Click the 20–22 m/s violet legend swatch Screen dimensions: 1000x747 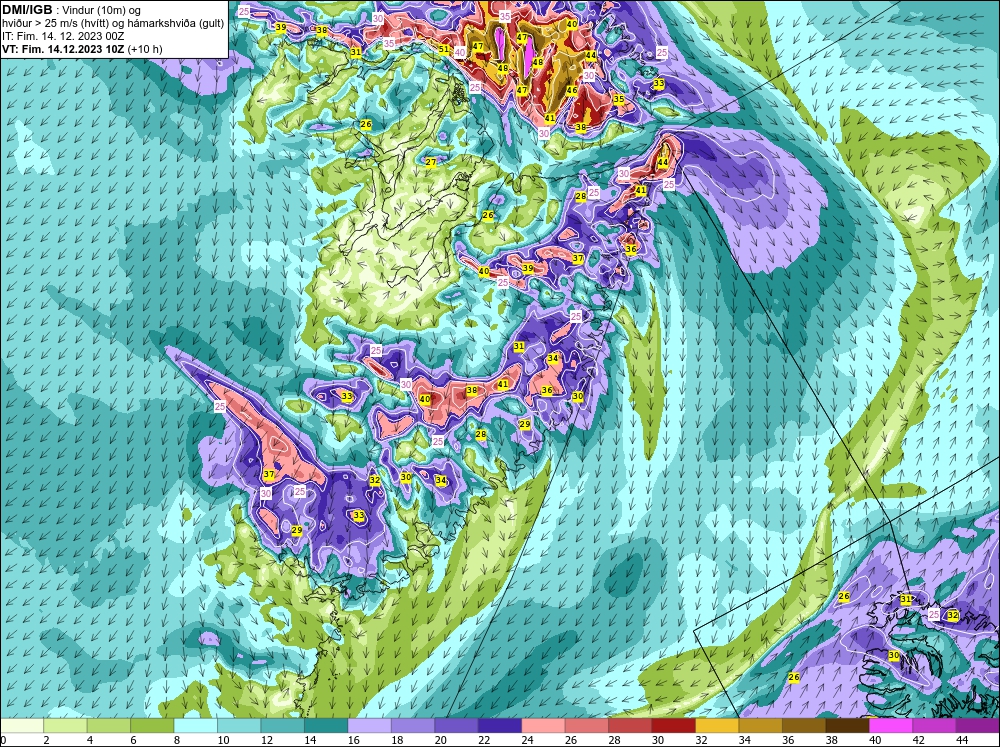pyautogui.click(x=456, y=726)
